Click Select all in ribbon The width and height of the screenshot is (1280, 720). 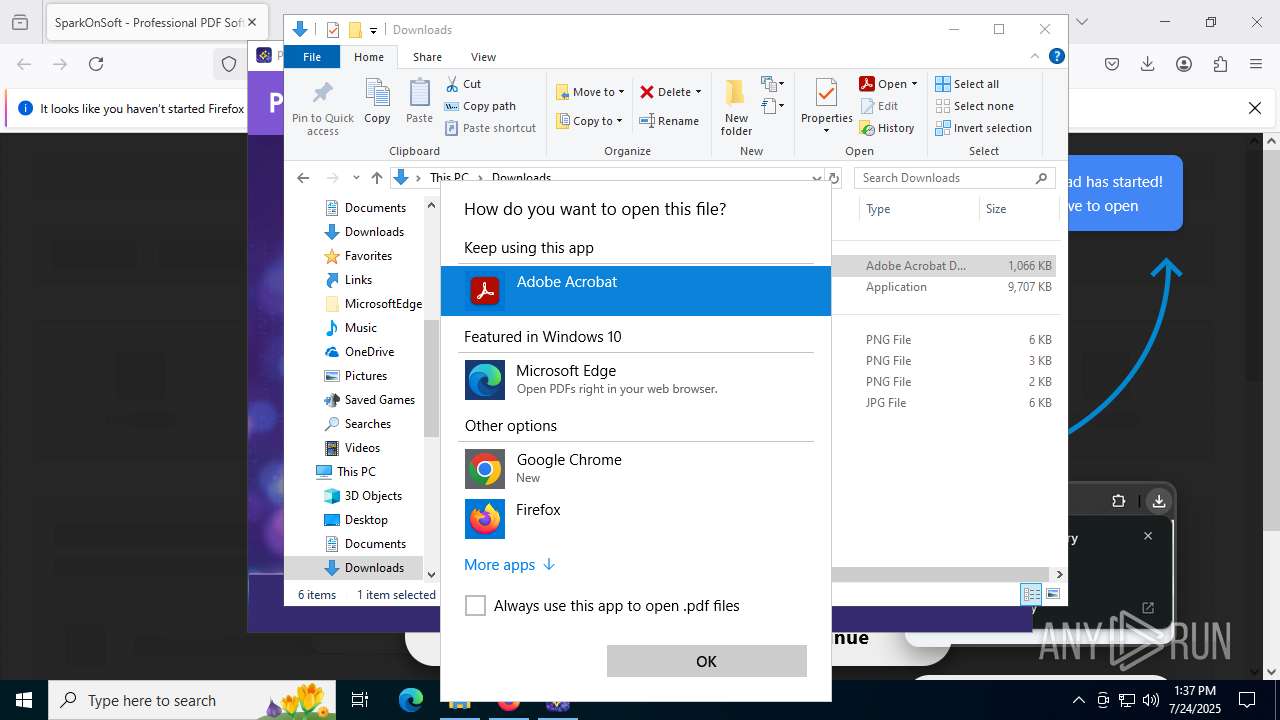[x=967, y=84]
